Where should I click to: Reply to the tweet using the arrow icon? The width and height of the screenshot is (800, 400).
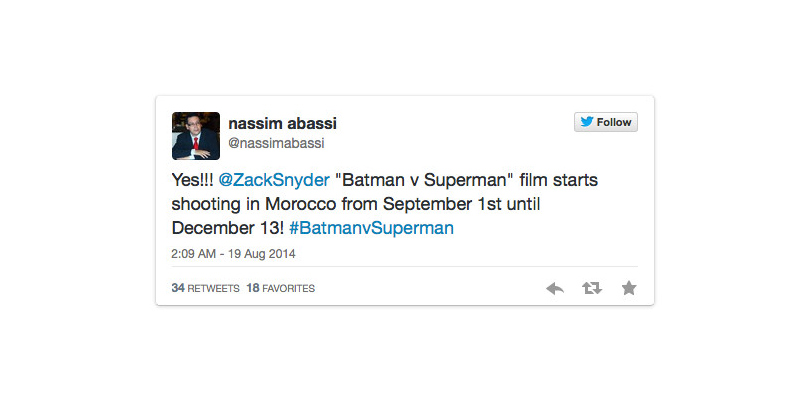555,288
